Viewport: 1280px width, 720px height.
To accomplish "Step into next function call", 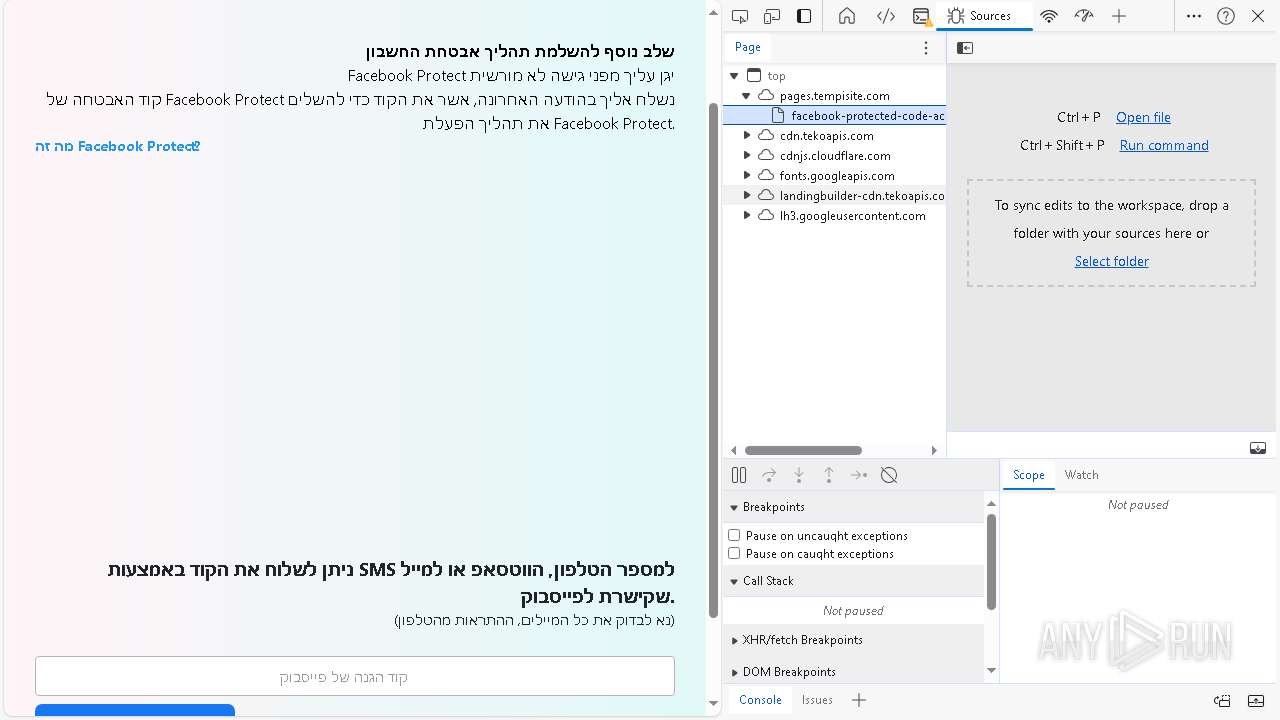I will 799,475.
